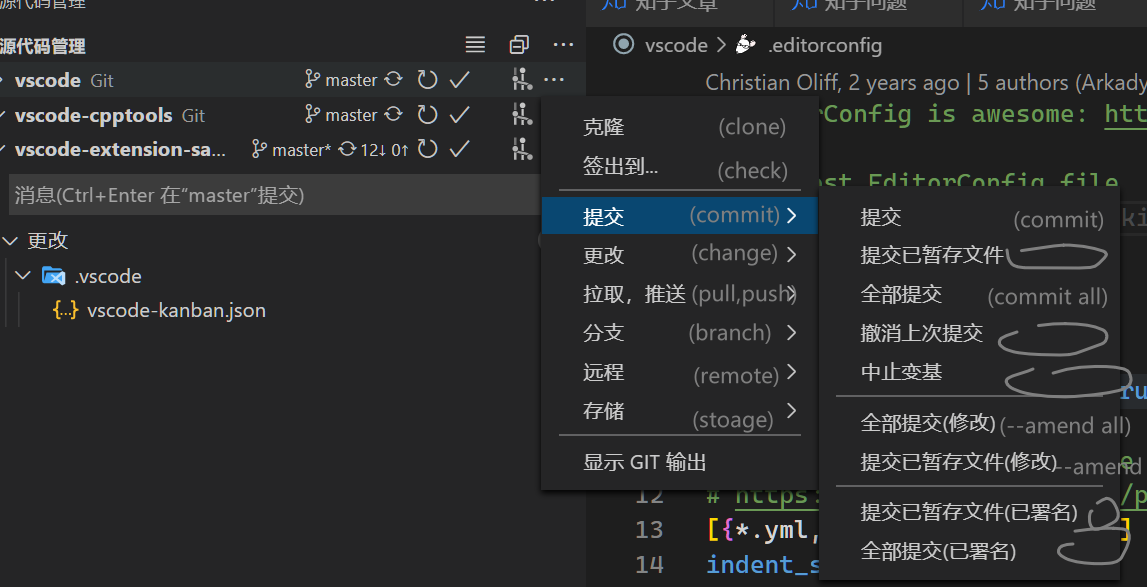
Task: Open vscode-kanban.json changed file
Action: tap(176, 311)
